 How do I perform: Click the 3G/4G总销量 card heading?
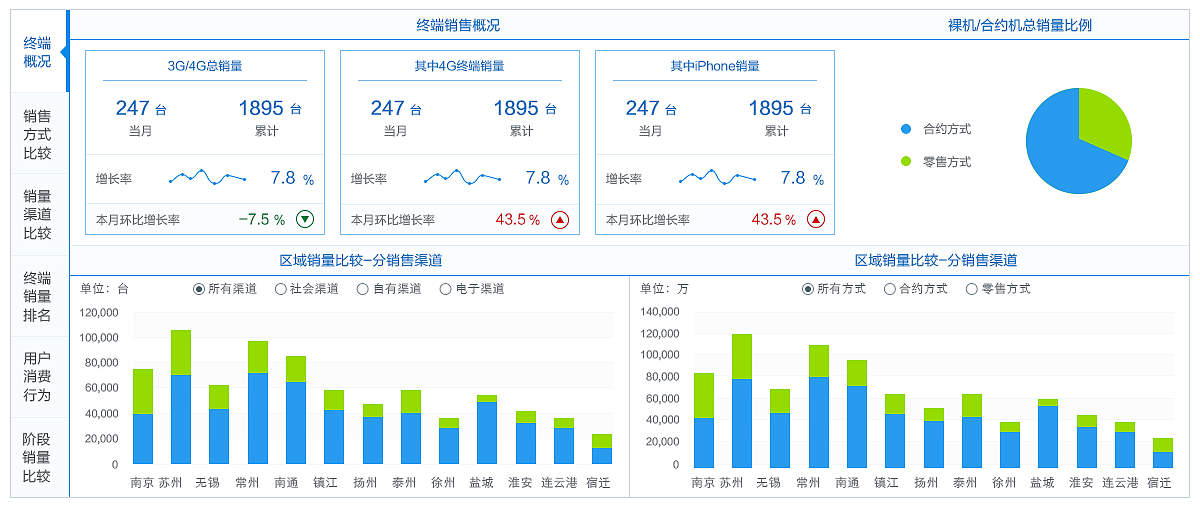205,66
